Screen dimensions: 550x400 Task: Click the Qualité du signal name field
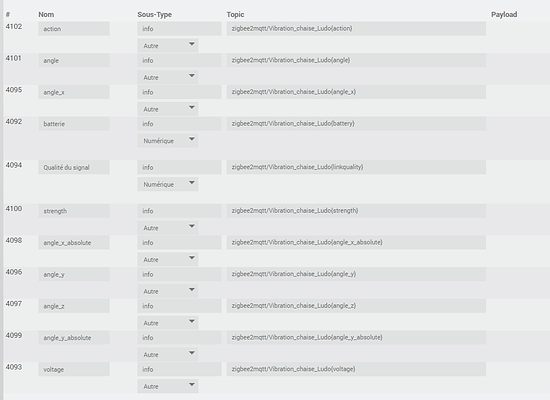(x=74, y=167)
